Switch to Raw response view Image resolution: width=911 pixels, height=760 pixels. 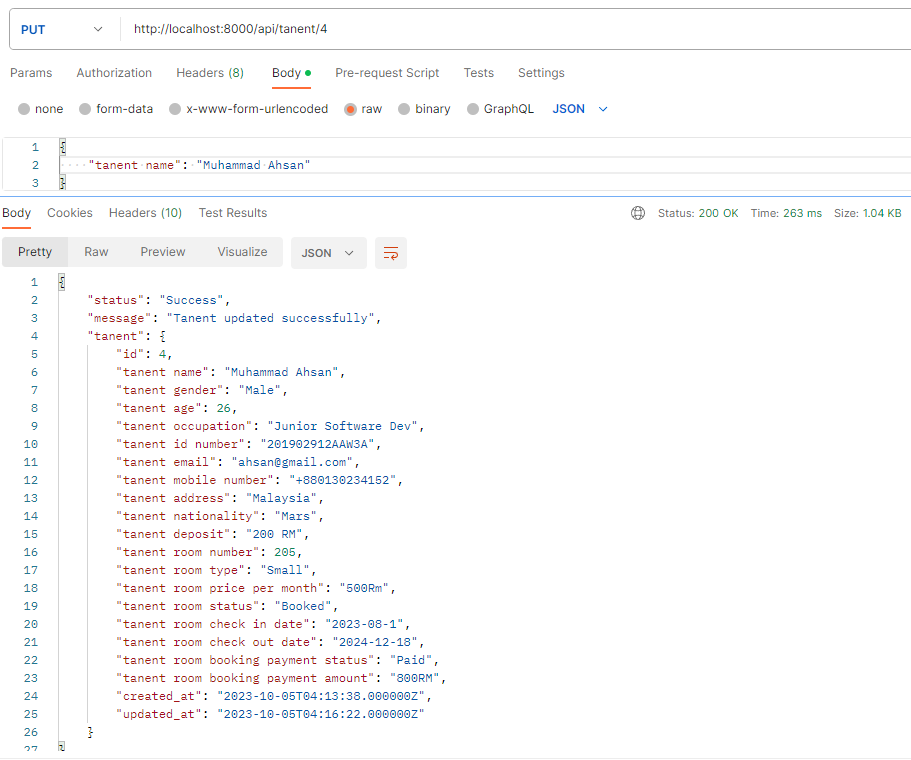pos(96,252)
